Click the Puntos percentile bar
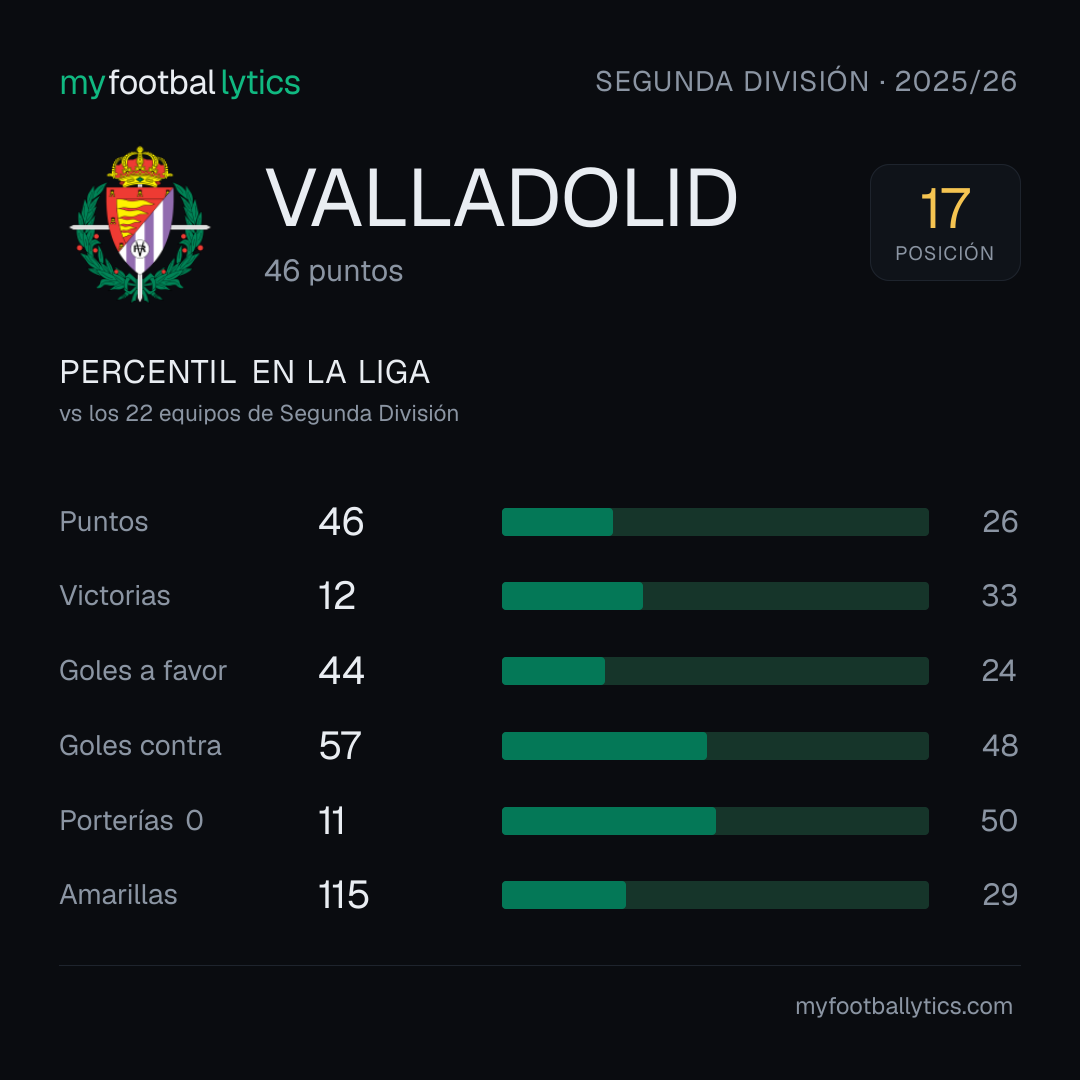The image size is (1080, 1080). pyautogui.click(x=715, y=521)
